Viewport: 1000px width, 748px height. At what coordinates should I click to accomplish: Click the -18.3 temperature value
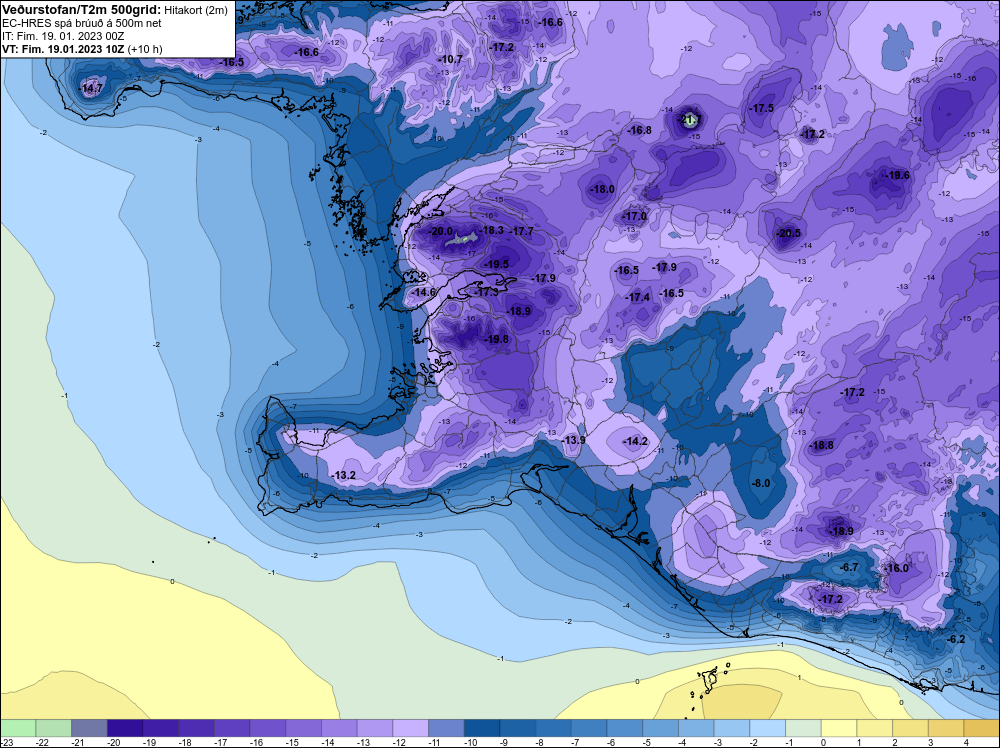click(x=492, y=230)
